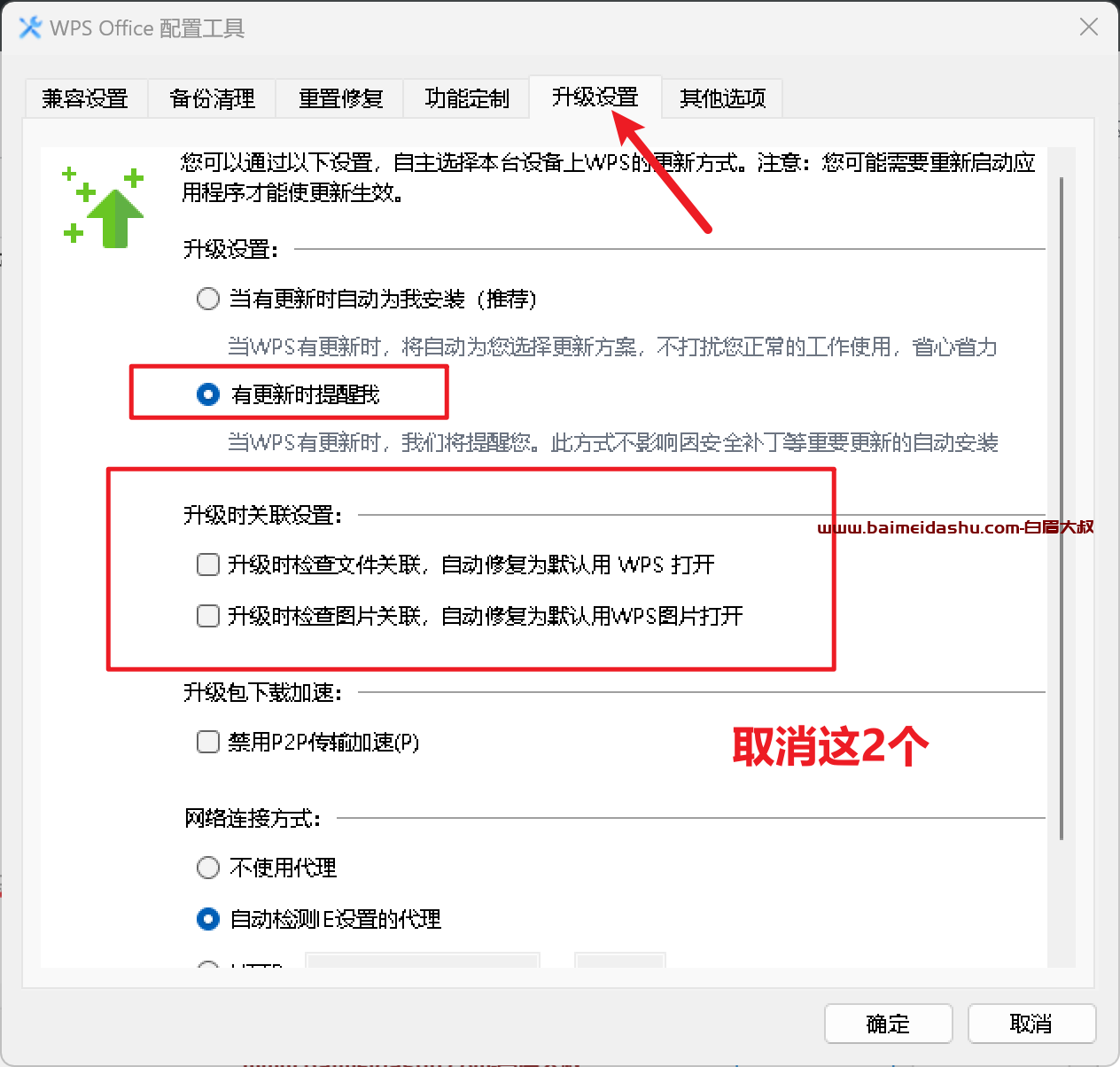Click the description text starting 您可以通过以下设置
The width and height of the screenshot is (1120, 1067).
[608, 177]
